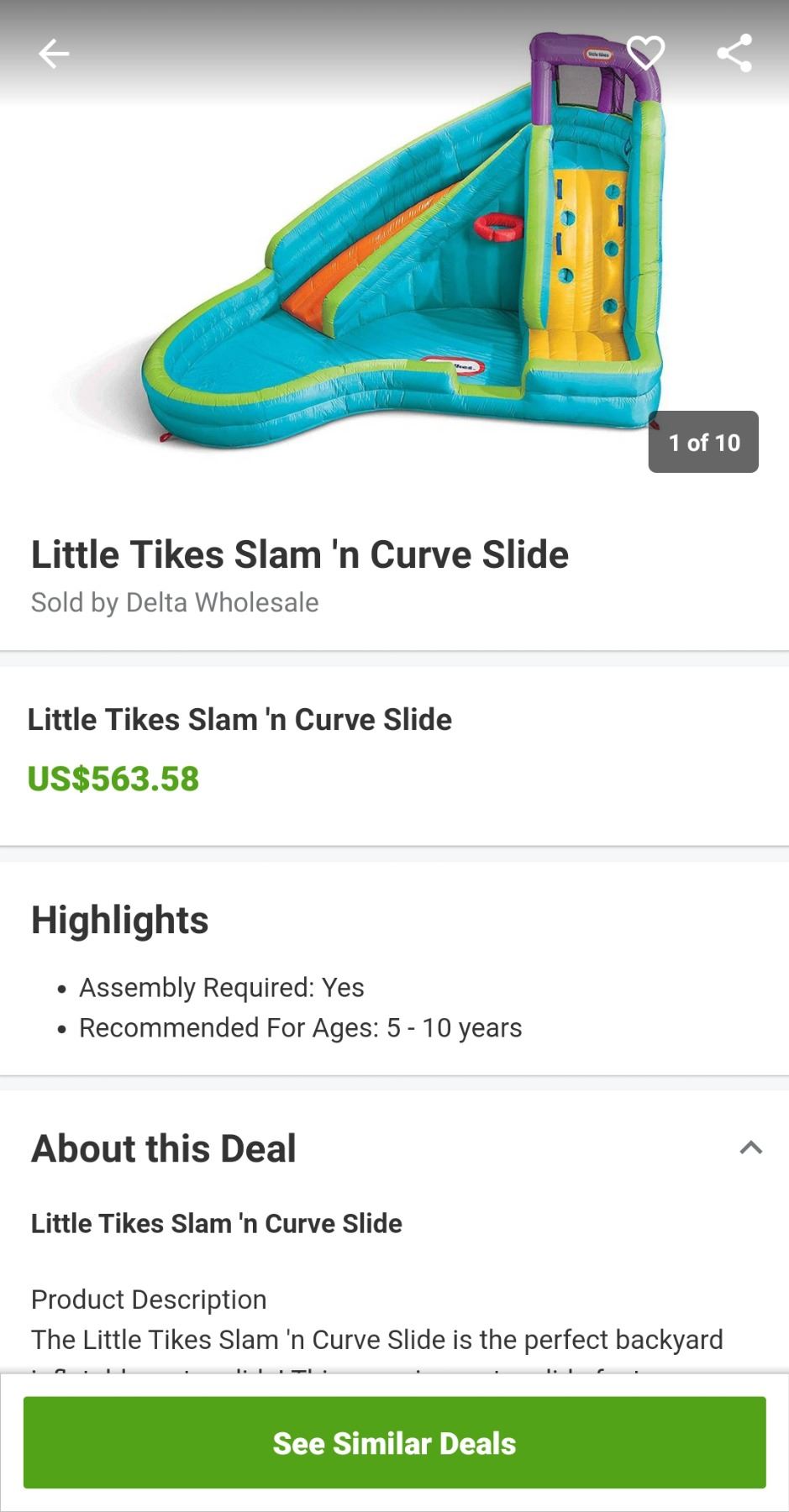Open seller link Sold by Delta Wholesale
This screenshot has width=789, height=1512.
pos(175,602)
